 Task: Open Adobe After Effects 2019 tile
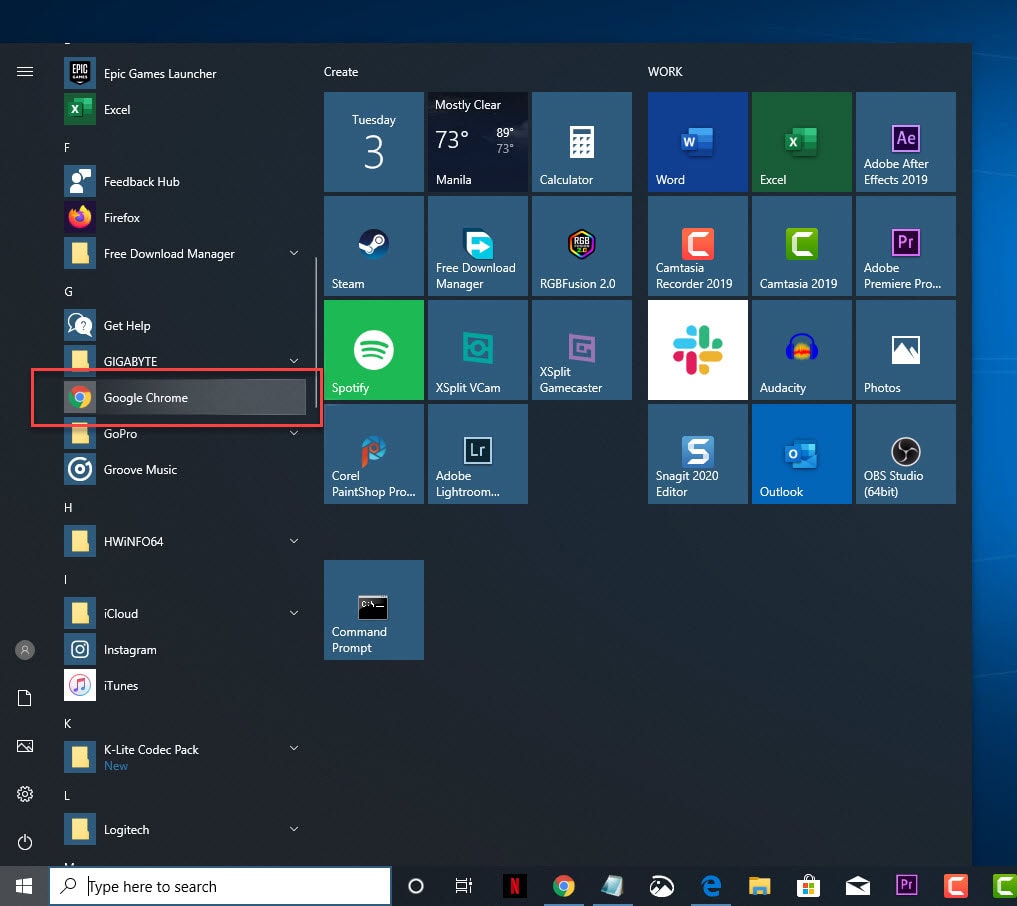(906, 142)
